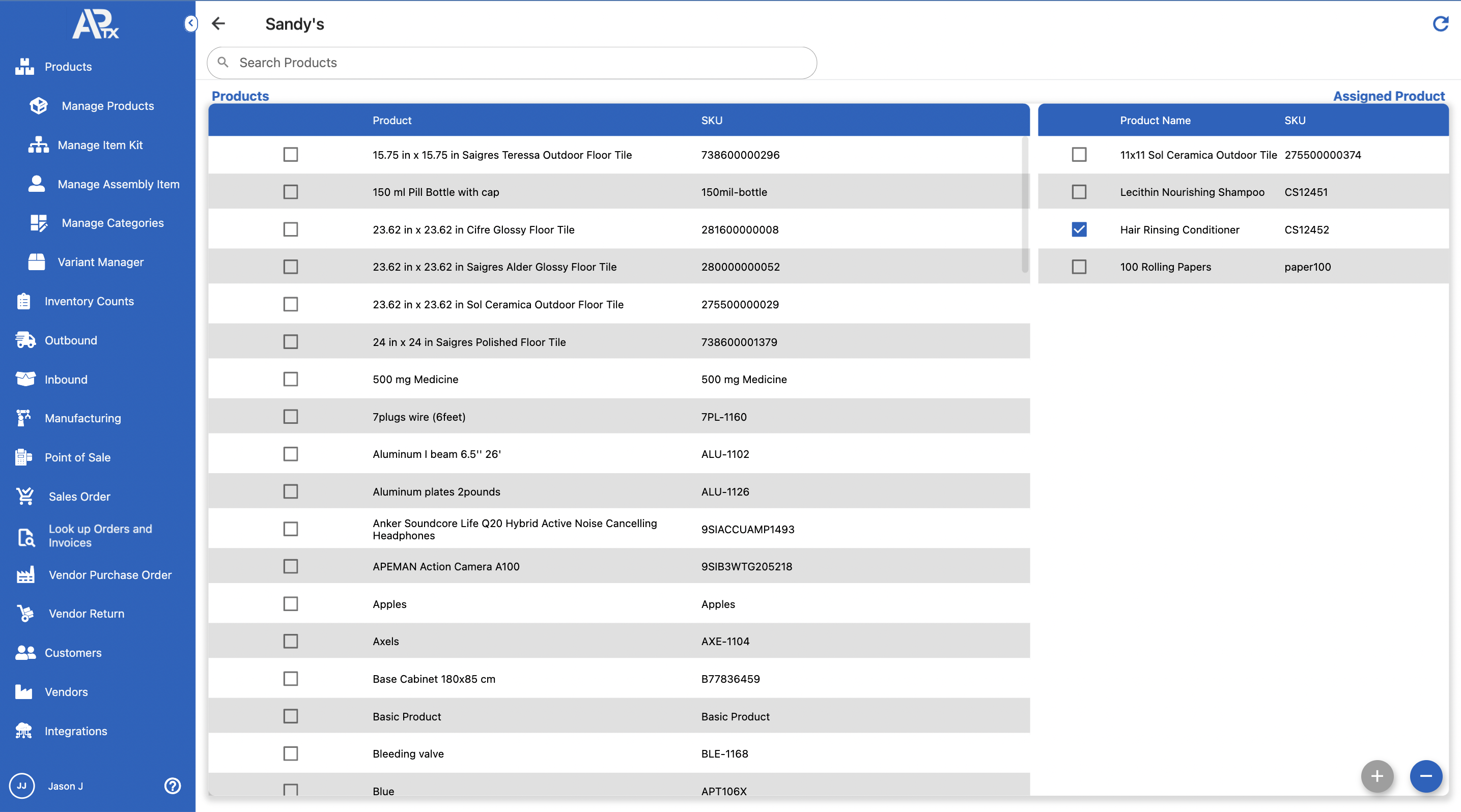1461x812 pixels.
Task: Tick the Apples product checkbox
Action: (x=290, y=604)
